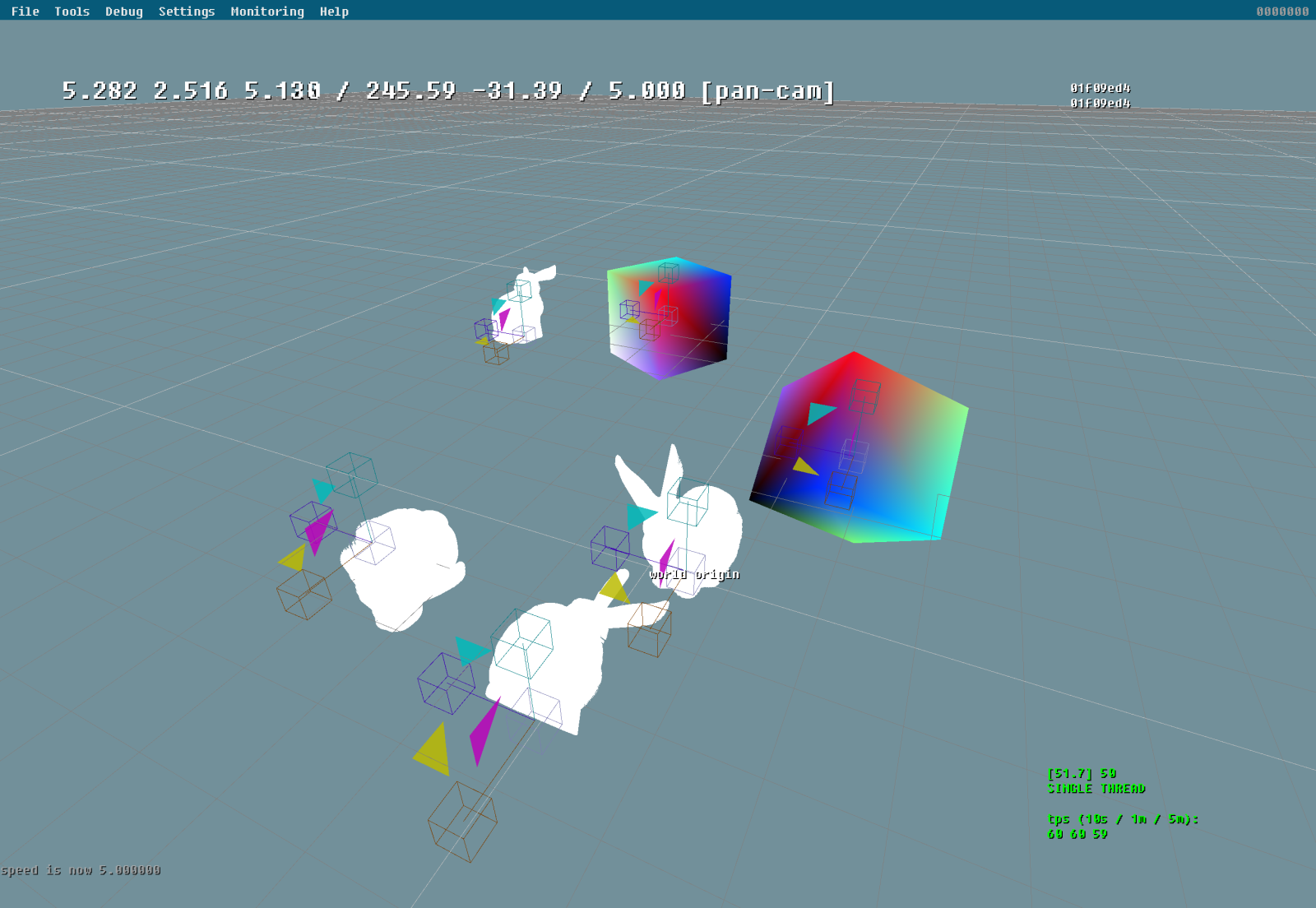Screen dimensions: 1316x908
Task: Open the Tools menu
Action: (72, 12)
